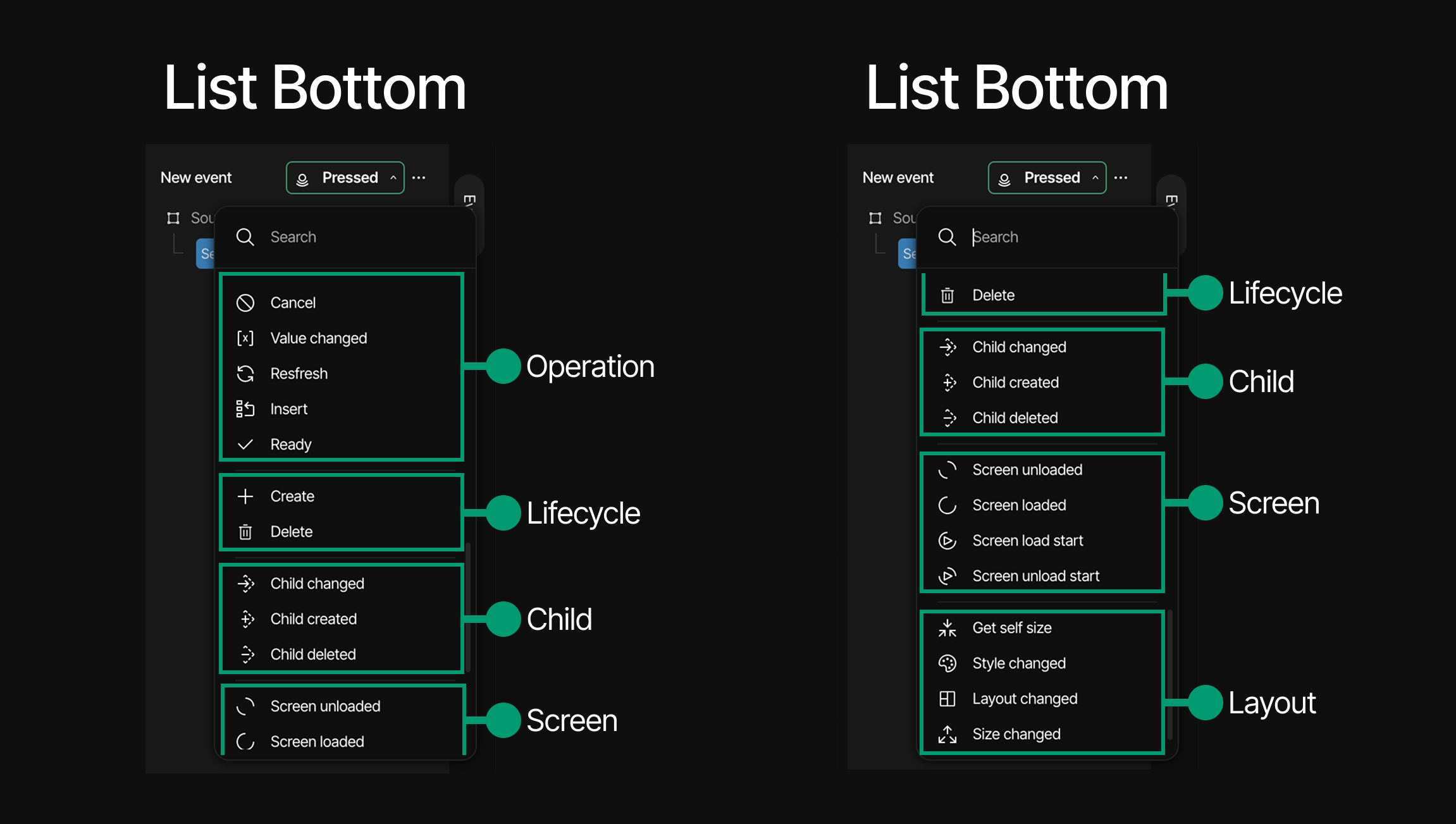Focus Search field in right panel
1456x824 pixels.
(x=1047, y=237)
